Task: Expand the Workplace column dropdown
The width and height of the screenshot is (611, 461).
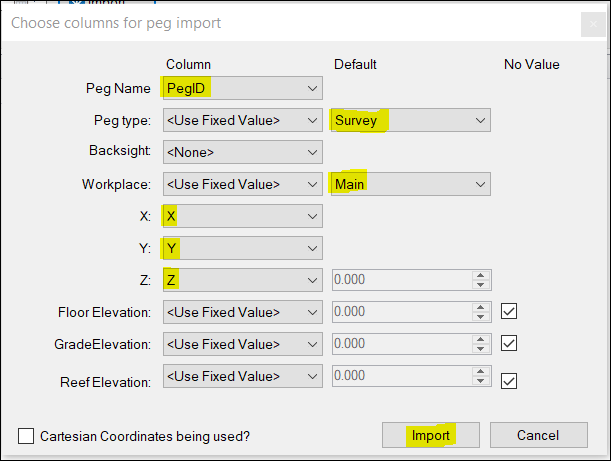Action: click(x=242, y=184)
